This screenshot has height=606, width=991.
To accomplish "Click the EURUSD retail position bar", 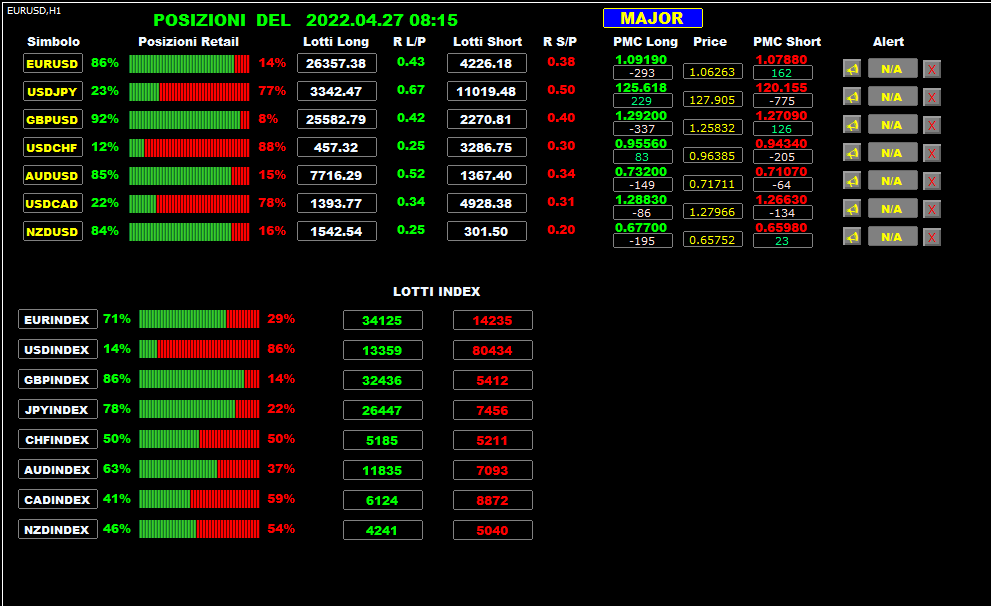I will (x=189, y=64).
